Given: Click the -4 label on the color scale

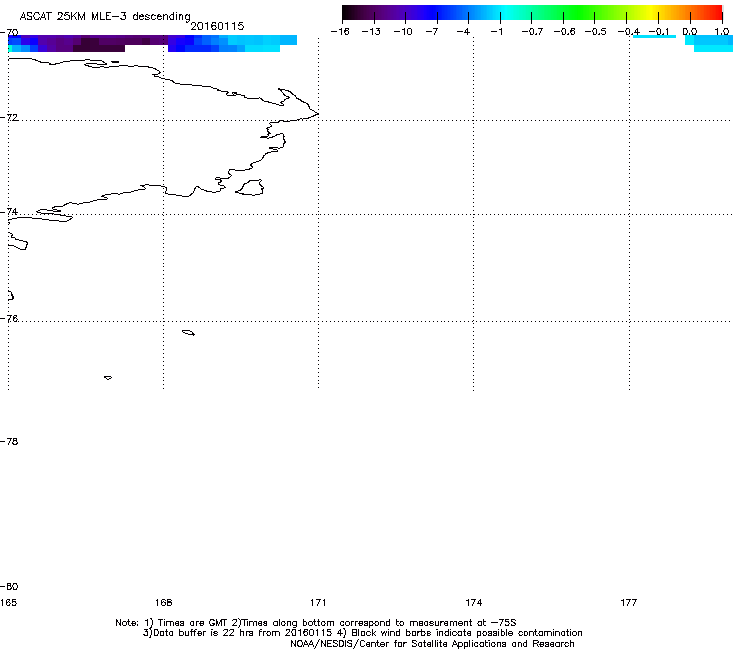Looking at the screenshot, I should click(x=464, y=32).
